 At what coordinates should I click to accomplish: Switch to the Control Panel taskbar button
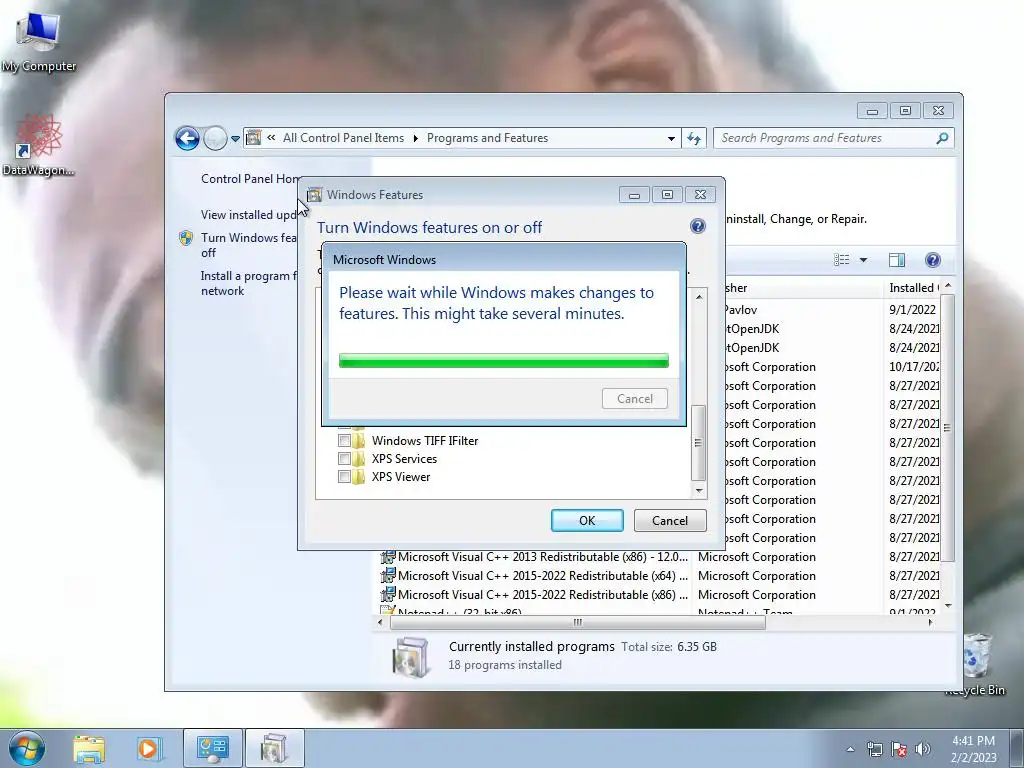[213, 748]
